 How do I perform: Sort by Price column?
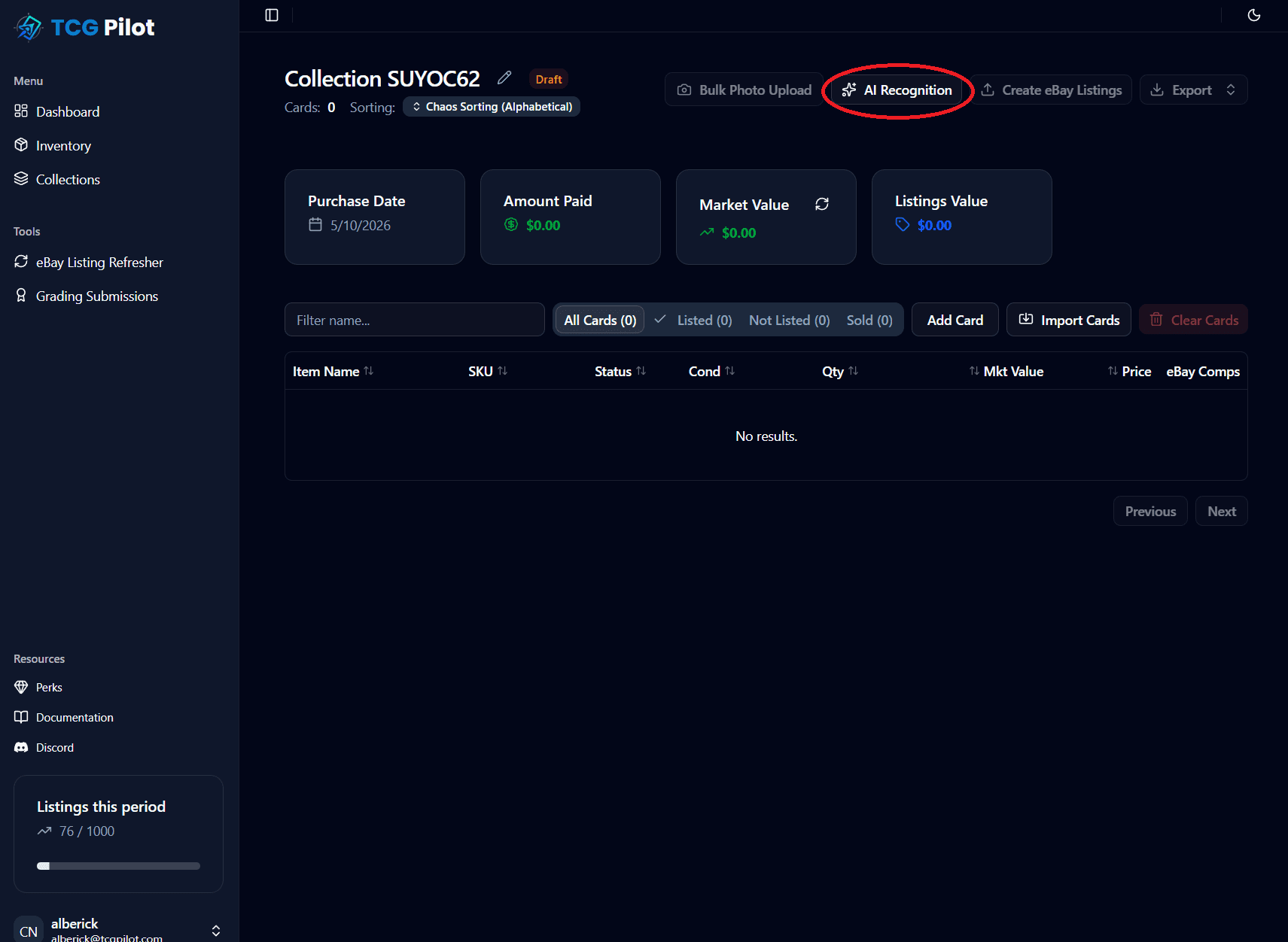(x=1129, y=371)
